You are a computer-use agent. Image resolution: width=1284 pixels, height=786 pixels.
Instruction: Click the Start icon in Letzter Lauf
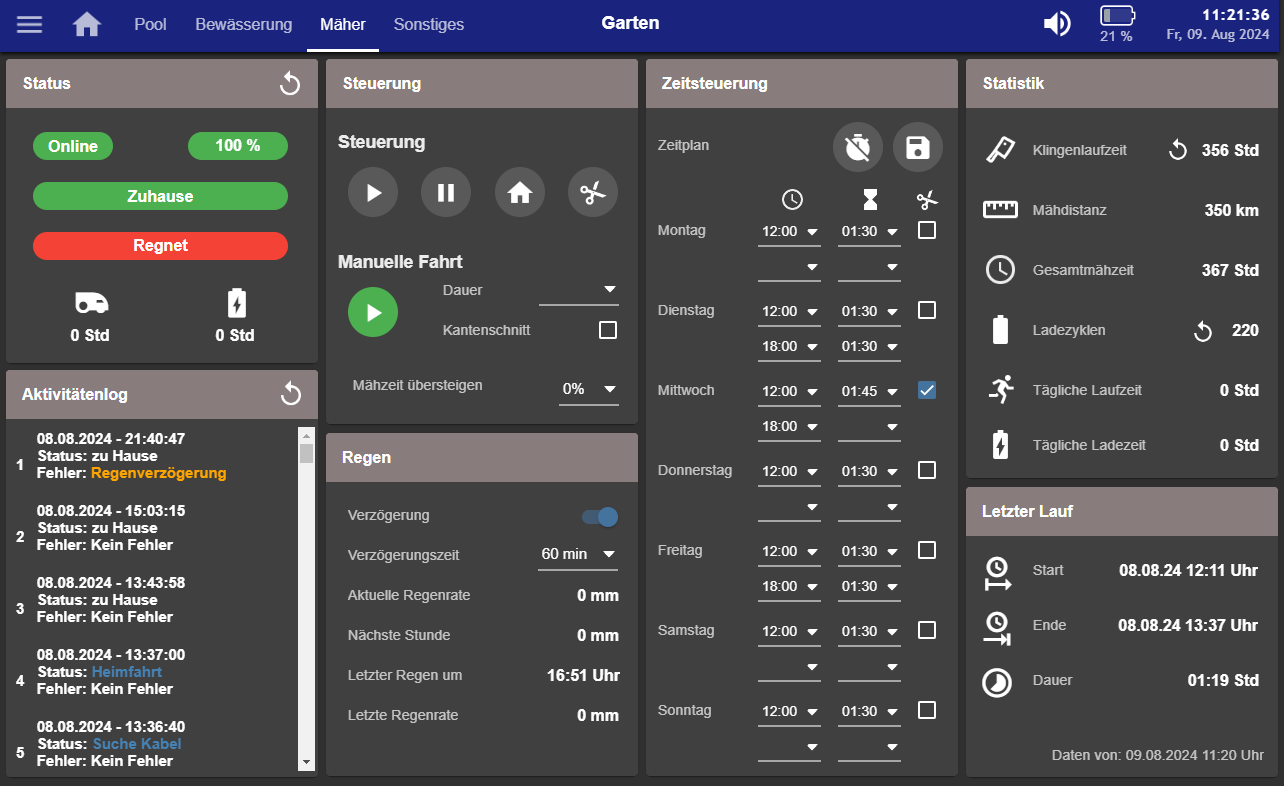click(998, 572)
